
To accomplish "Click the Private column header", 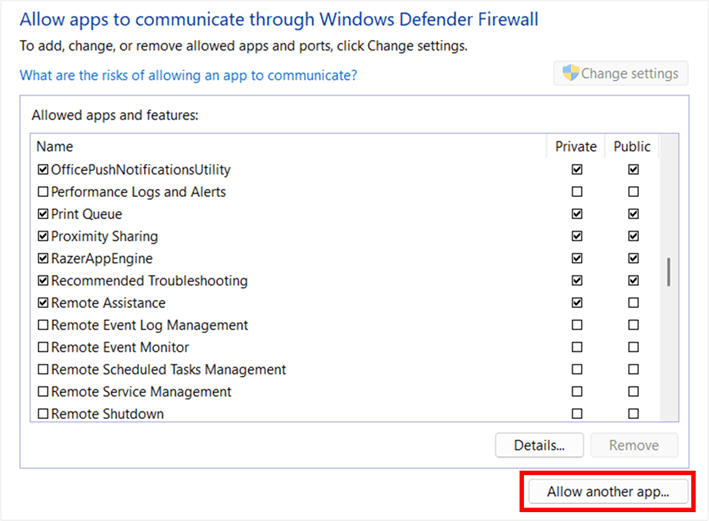I will click(x=576, y=147).
